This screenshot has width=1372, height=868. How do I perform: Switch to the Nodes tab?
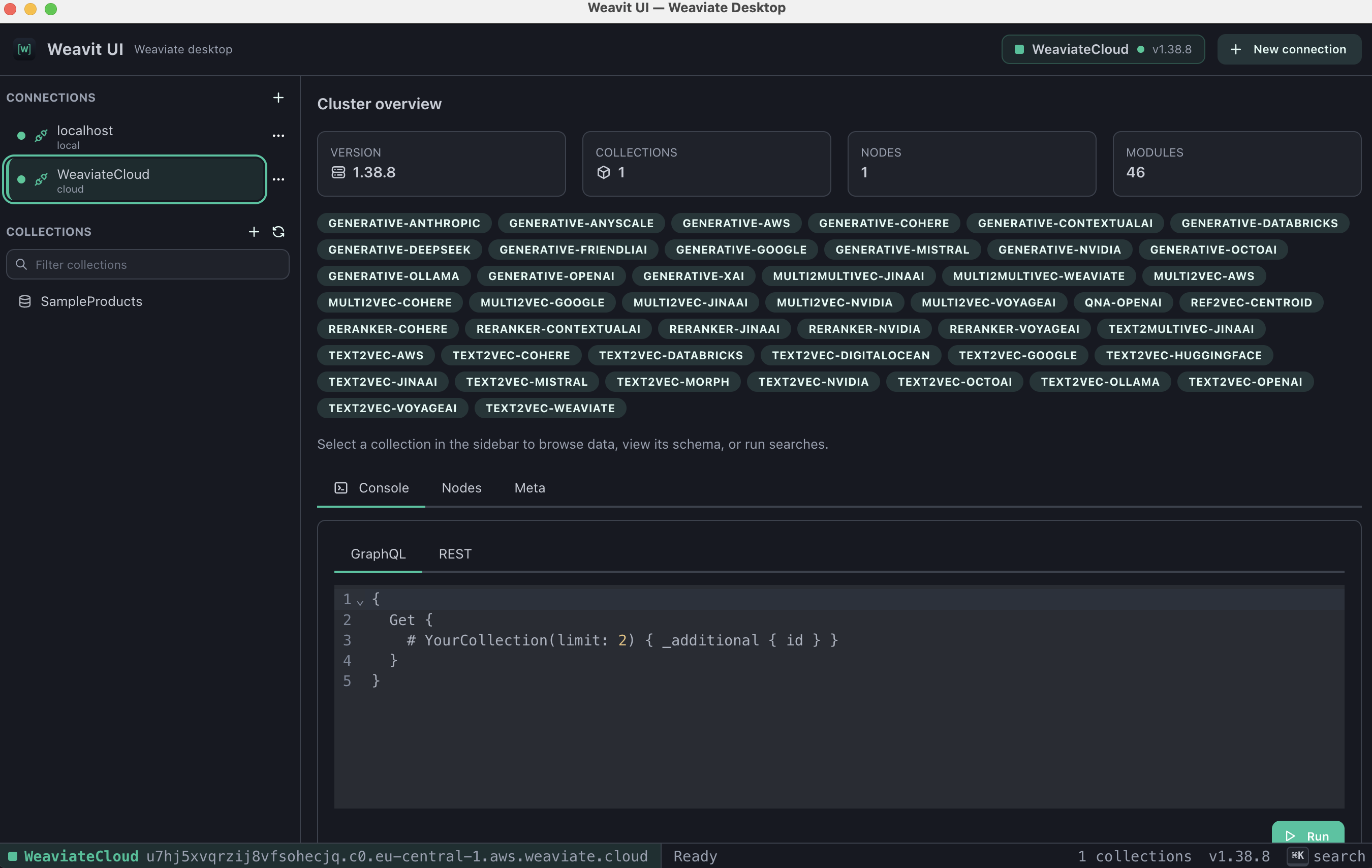[461, 488]
